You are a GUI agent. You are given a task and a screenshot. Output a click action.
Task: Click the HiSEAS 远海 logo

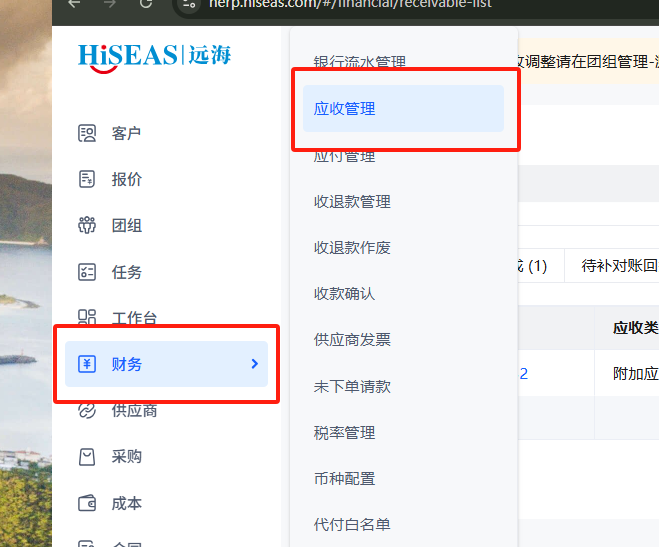(155, 55)
